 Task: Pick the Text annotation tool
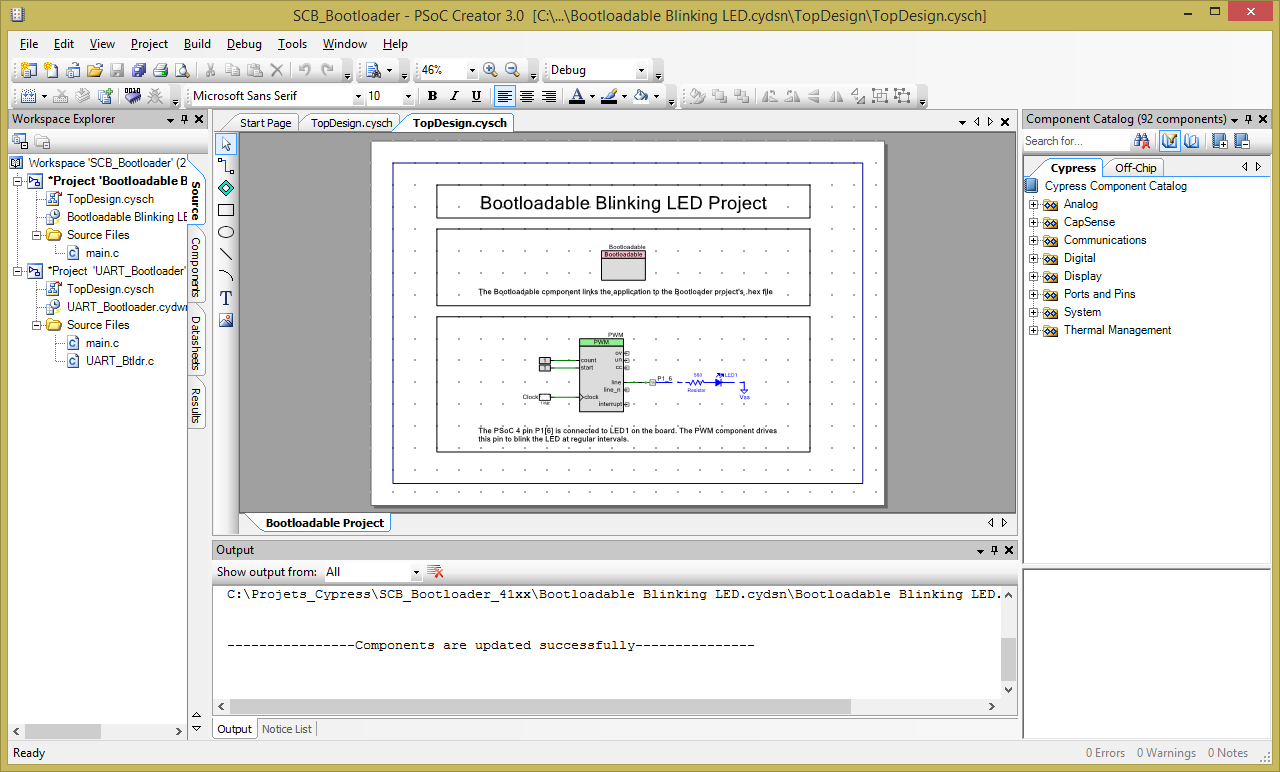click(x=226, y=298)
